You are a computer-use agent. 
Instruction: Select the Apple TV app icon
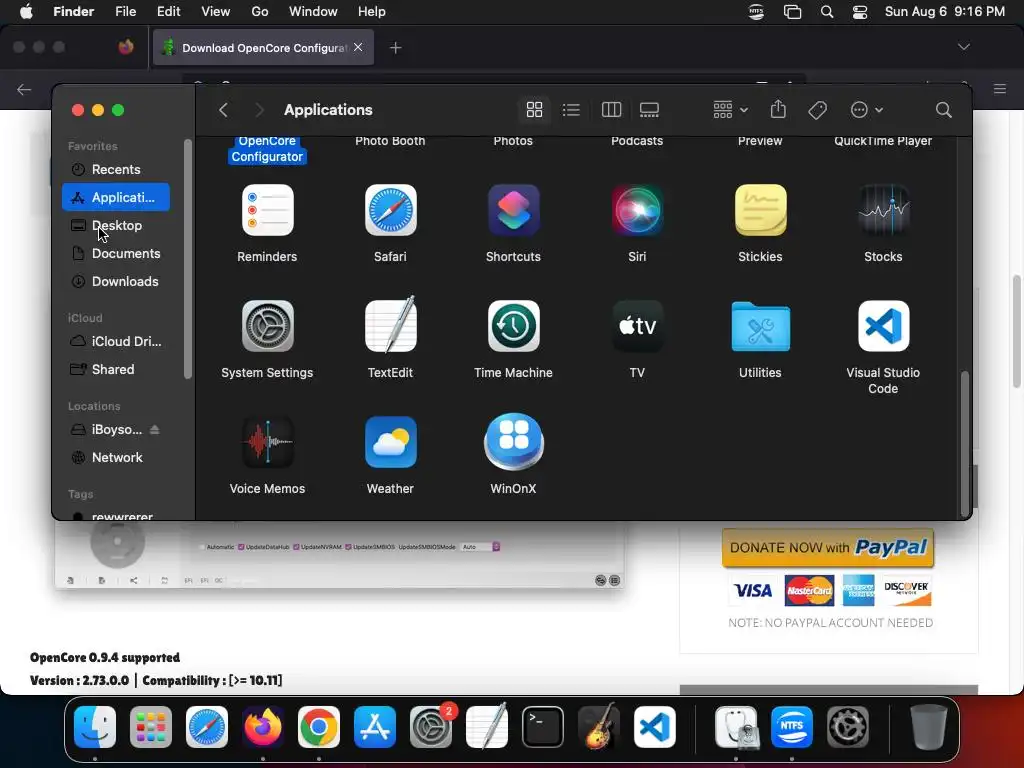pyautogui.click(x=637, y=326)
